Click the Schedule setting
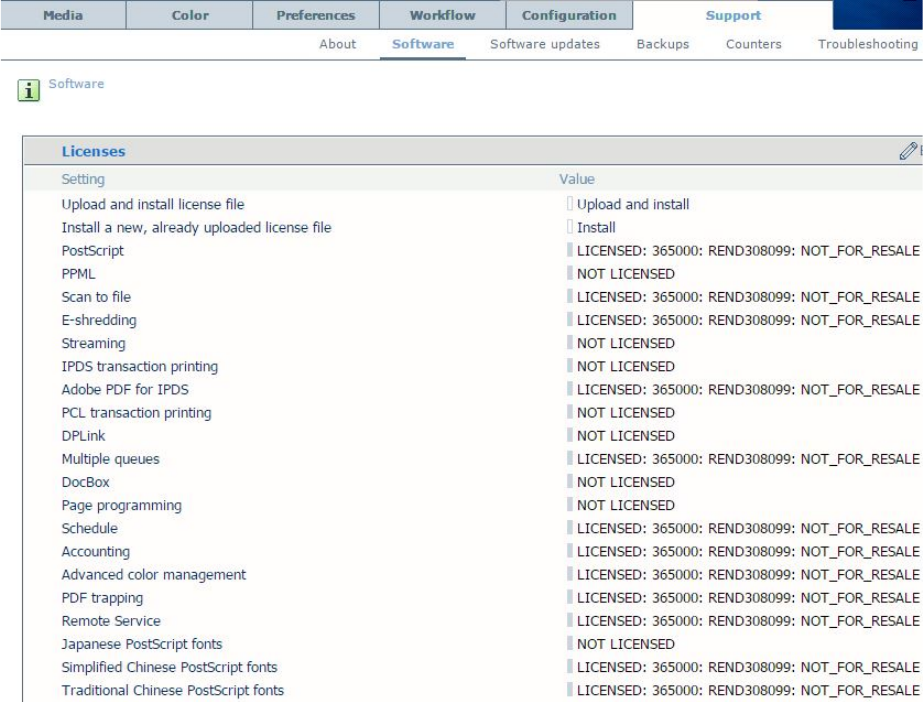 (89, 528)
